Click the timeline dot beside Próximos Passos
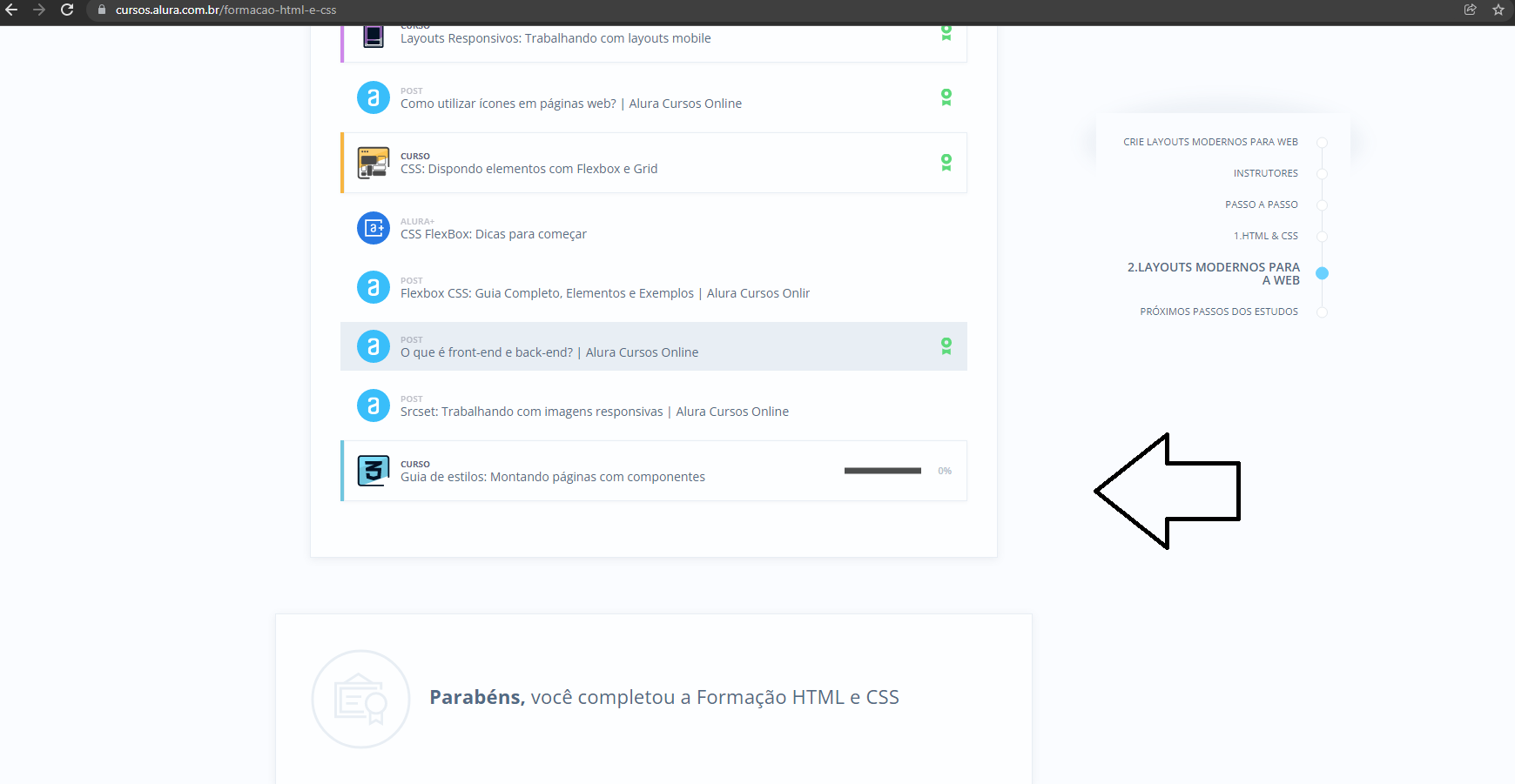The width and height of the screenshot is (1515, 784). coord(1322,312)
